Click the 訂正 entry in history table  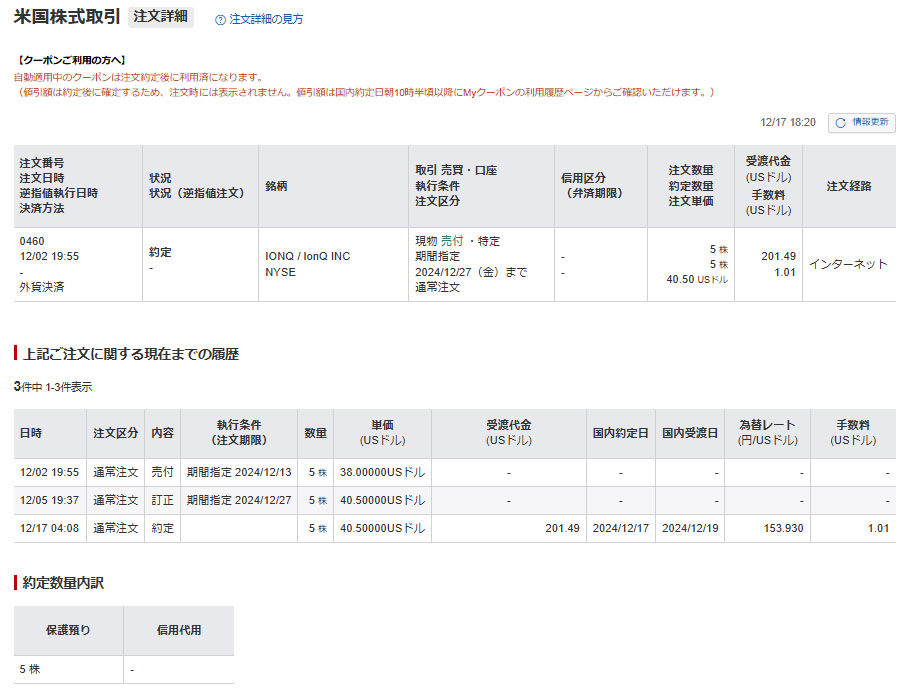[x=162, y=500]
